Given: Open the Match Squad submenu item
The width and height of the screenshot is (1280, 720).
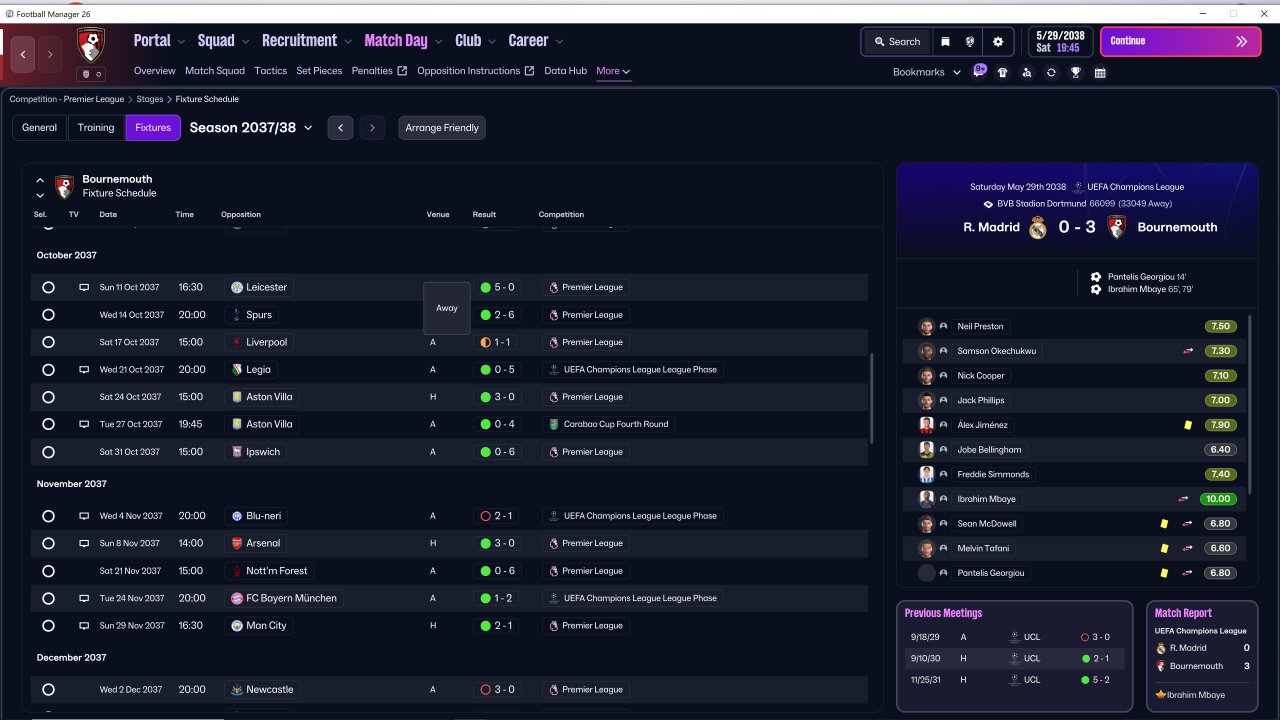Looking at the screenshot, I should (x=215, y=71).
